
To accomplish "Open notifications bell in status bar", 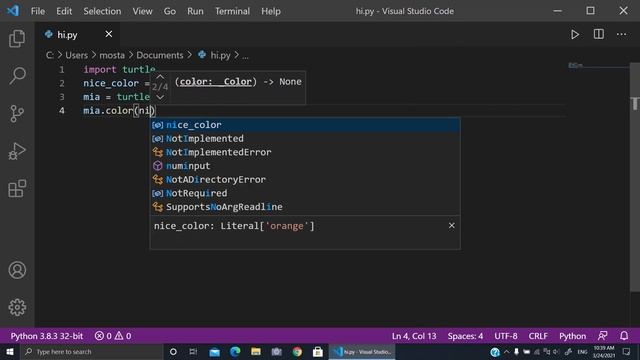I will [624, 336].
